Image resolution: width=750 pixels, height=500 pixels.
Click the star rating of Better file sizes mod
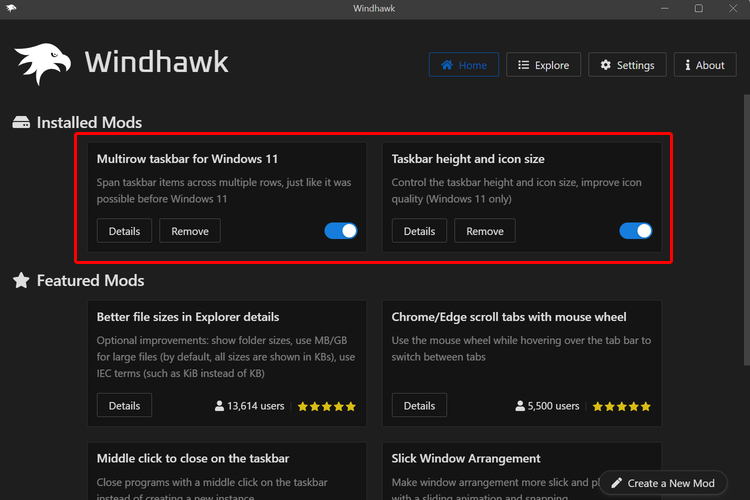(x=327, y=406)
